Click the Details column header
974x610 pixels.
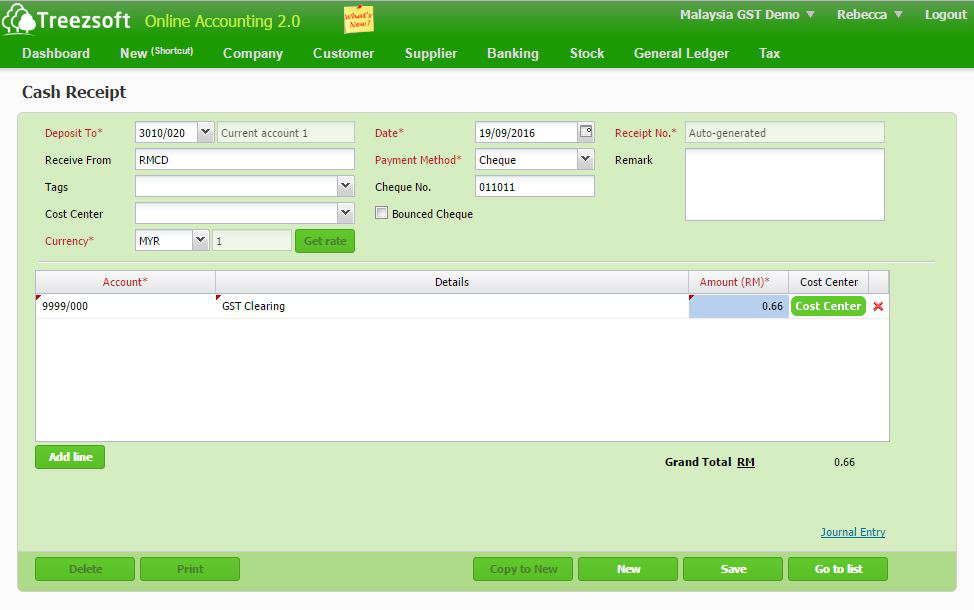[x=452, y=282]
